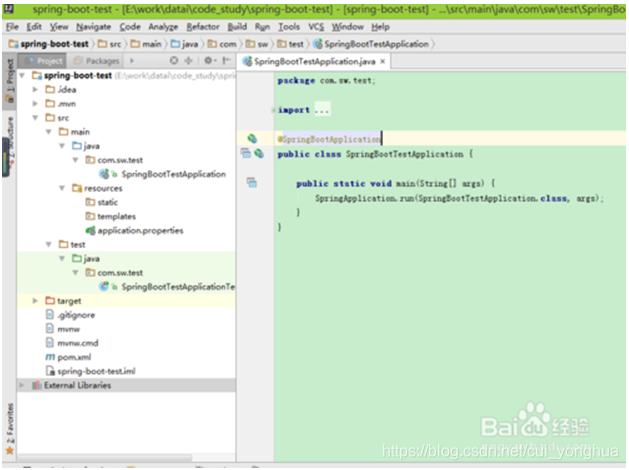629x470 pixels.
Task: Select SpringBootTestApplication.java editor tab
Action: click(x=314, y=61)
